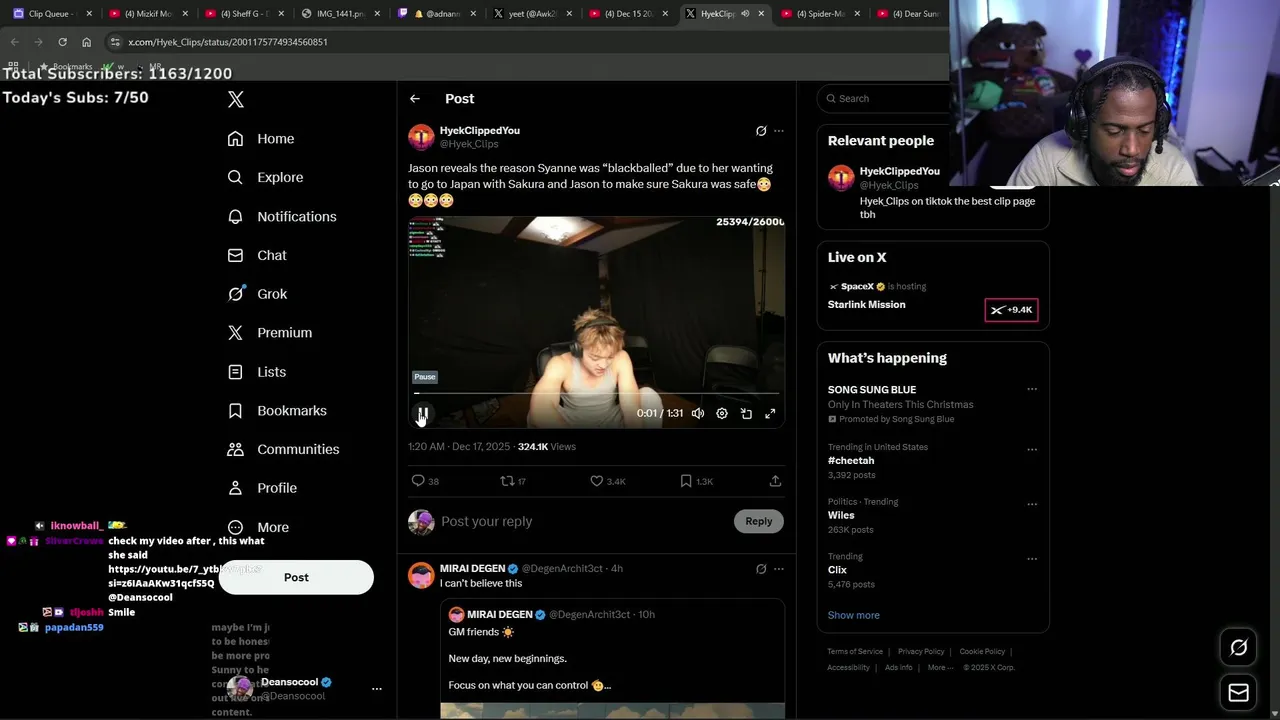Viewport: 1280px width, 720px height.
Task: Click Show more under What's happening
Action: click(854, 615)
